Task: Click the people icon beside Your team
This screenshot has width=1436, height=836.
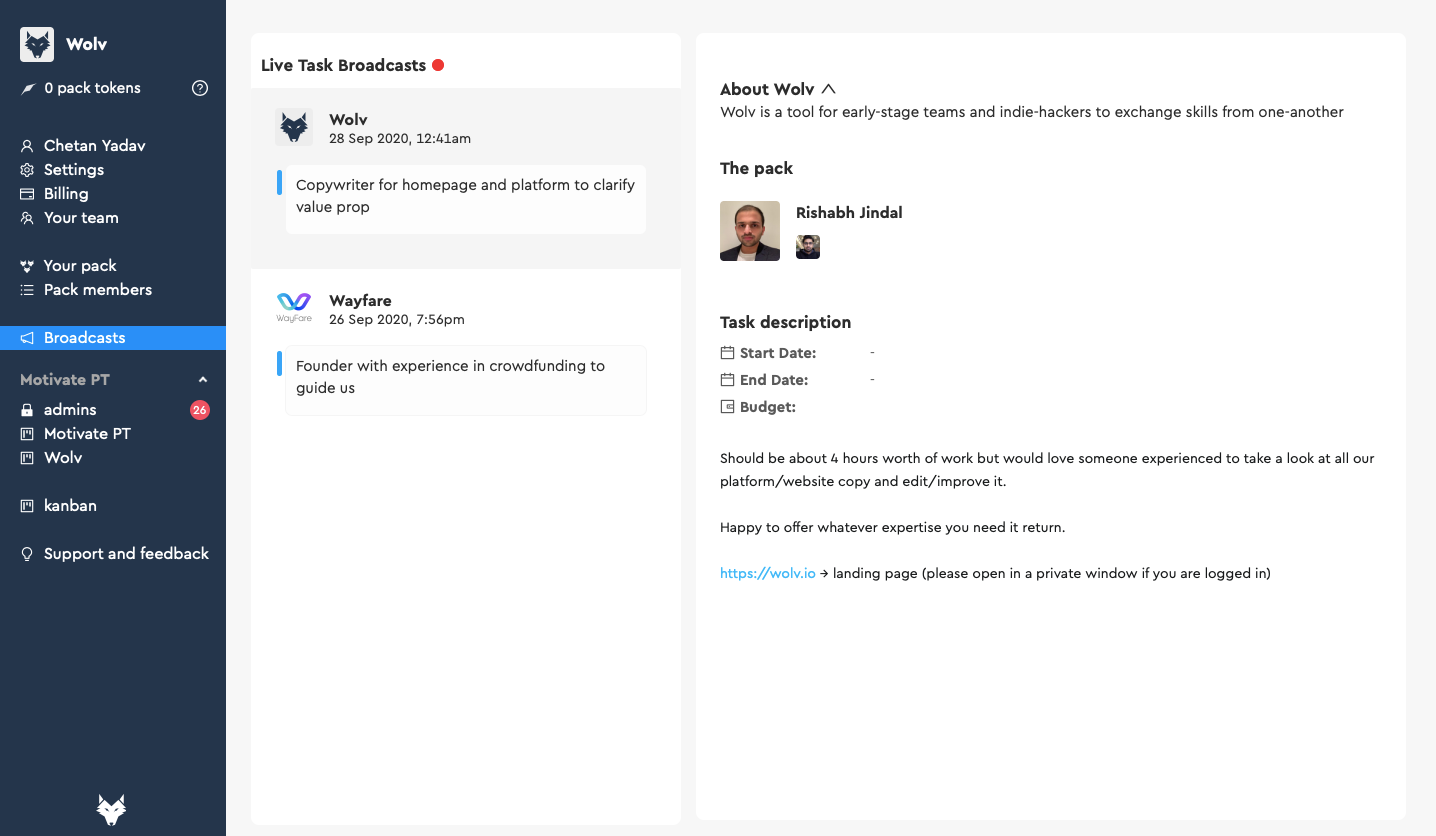Action: [x=27, y=218]
